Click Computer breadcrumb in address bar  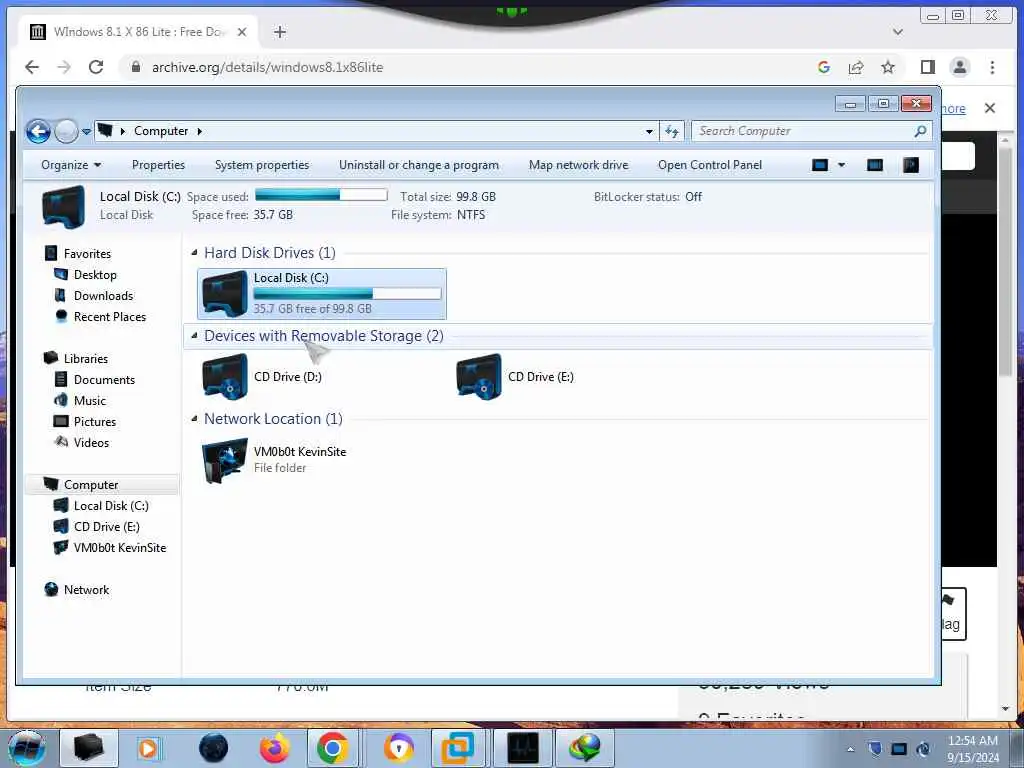[161, 131]
